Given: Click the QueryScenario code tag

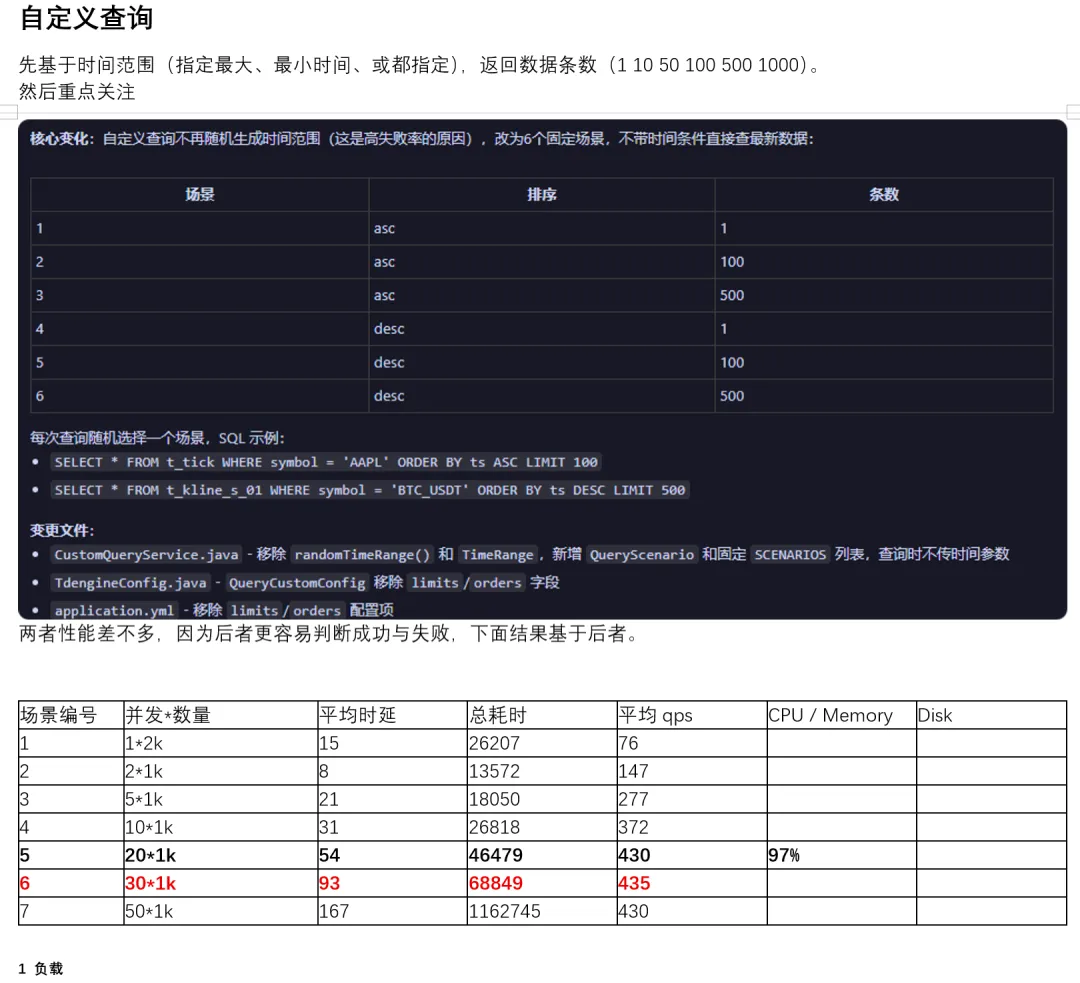Looking at the screenshot, I should coord(641,555).
